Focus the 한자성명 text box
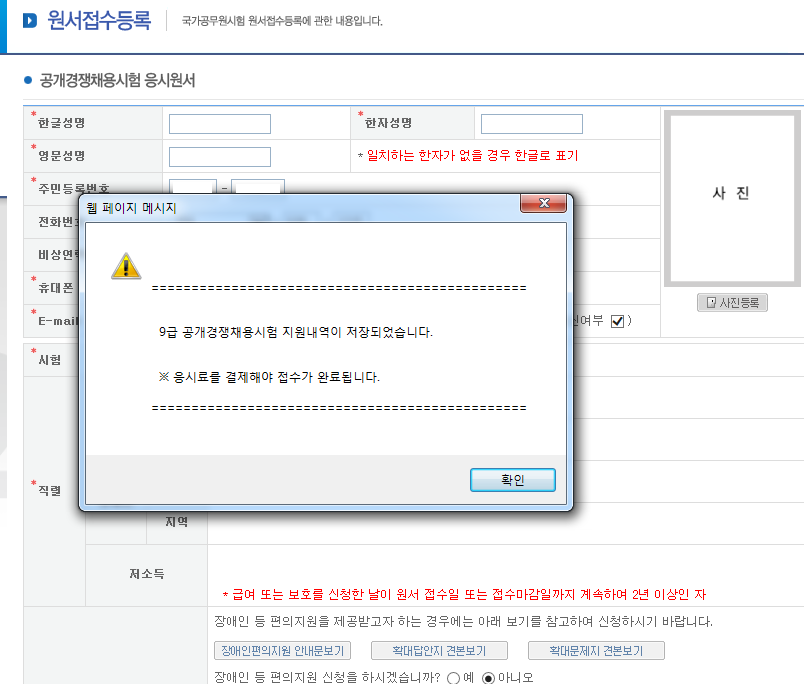This screenshot has height=684, width=804. point(531,124)
